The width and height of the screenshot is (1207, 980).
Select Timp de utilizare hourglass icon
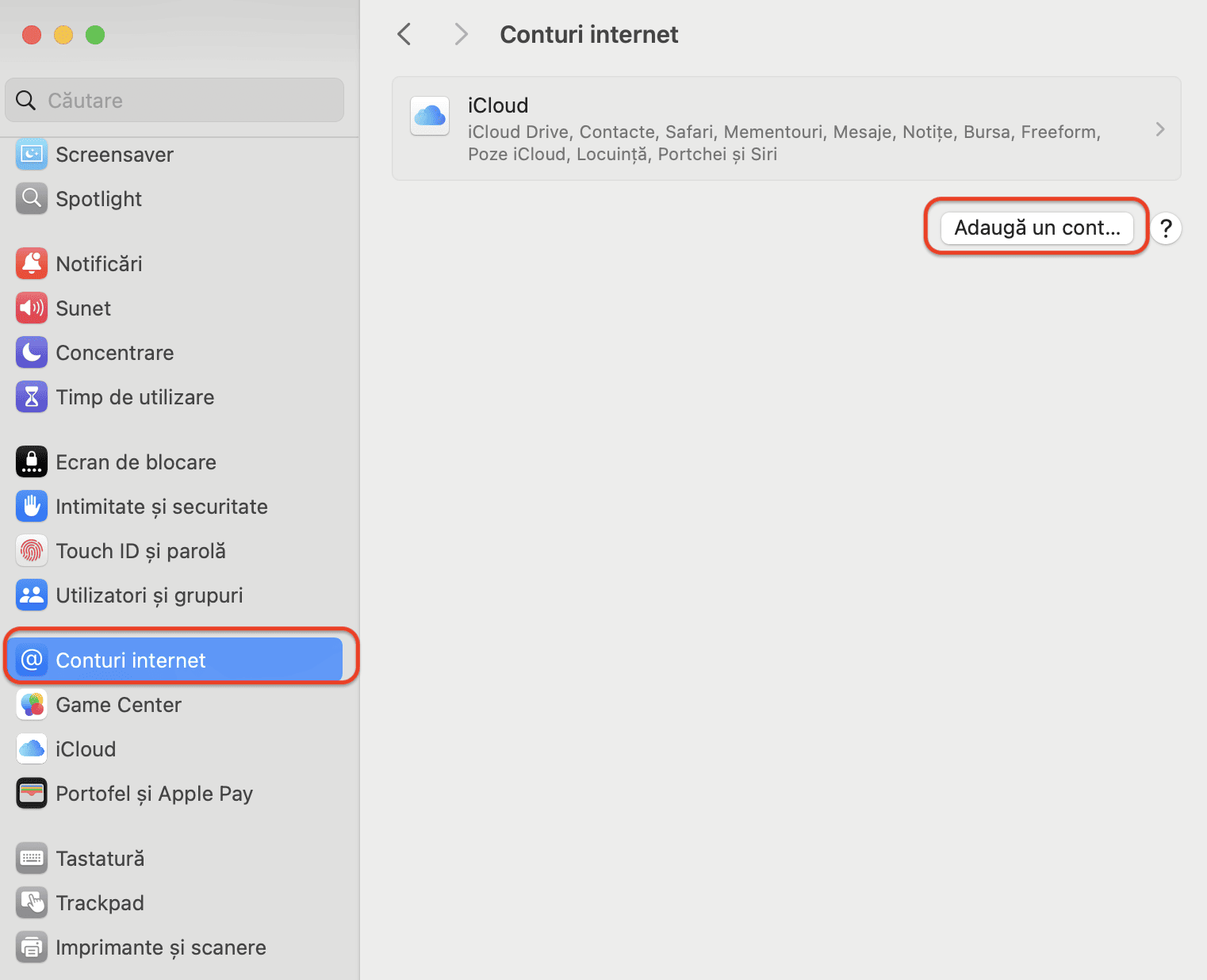(x=32, y=397)
